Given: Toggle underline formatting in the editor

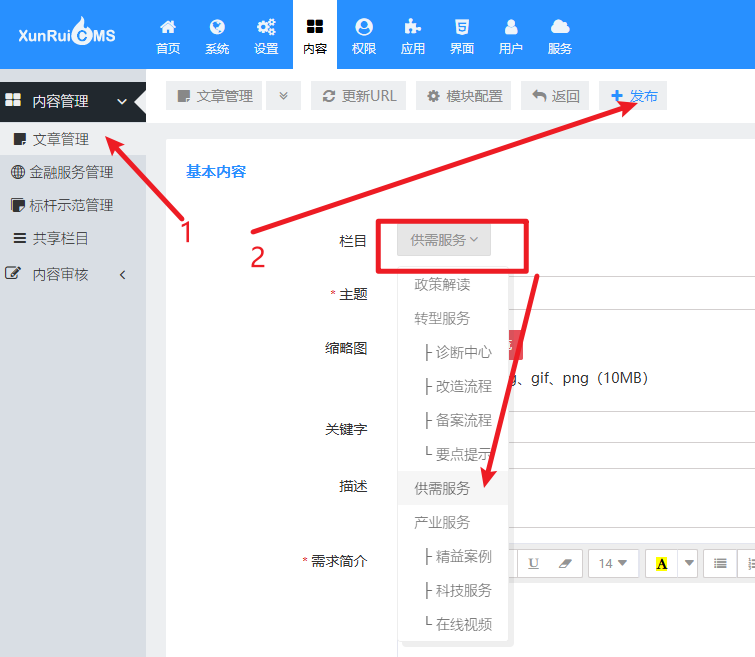Looking at the screenshot, I should point(533,564).
